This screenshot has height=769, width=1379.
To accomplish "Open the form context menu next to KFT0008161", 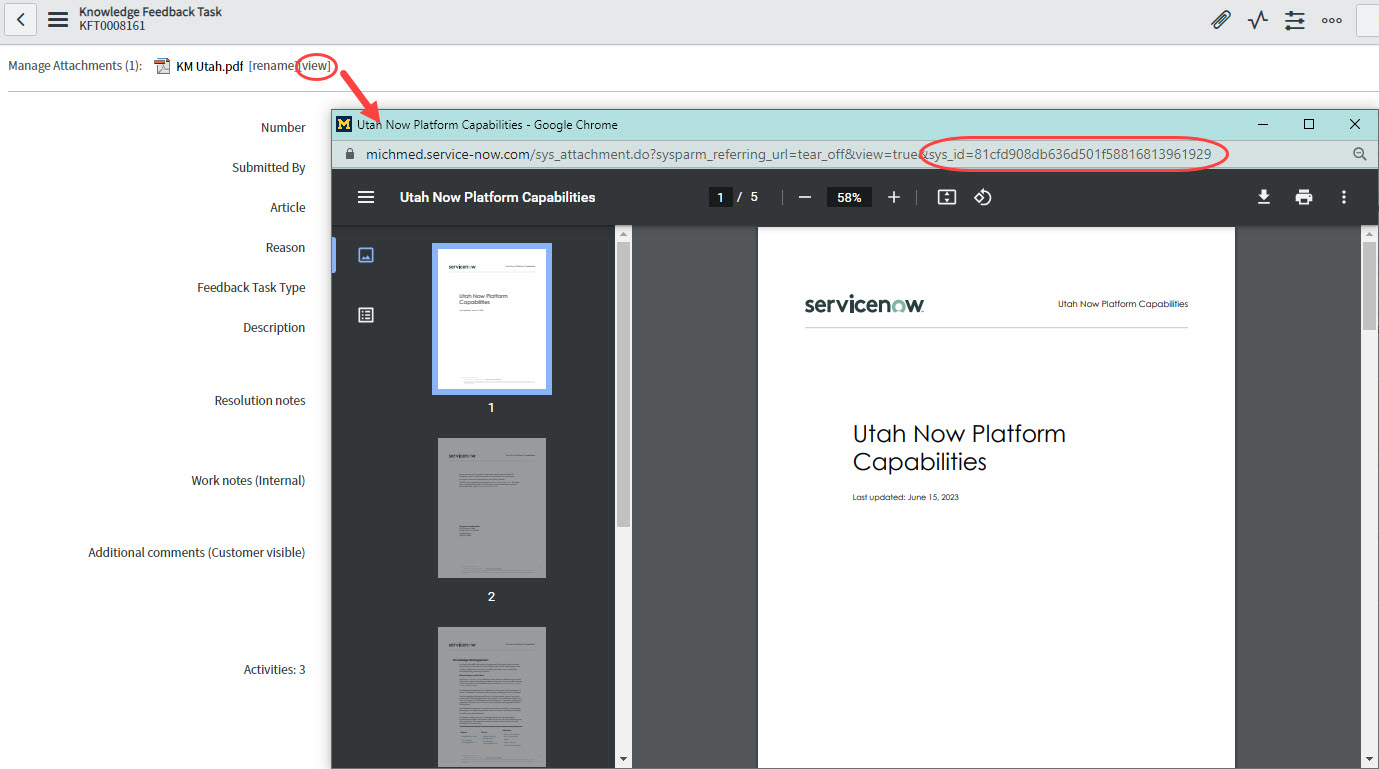I will [57, 20].
